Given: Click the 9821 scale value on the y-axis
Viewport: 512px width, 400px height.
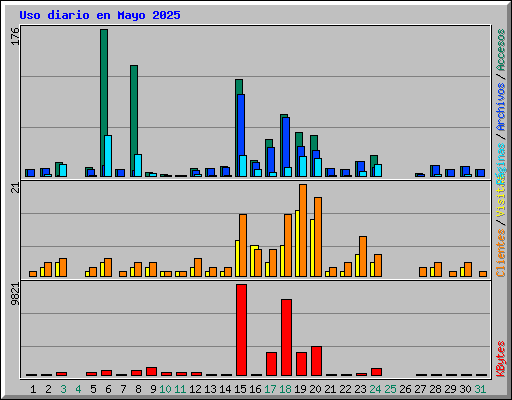Looking at the screenshot, I should [x=15, y=294].
